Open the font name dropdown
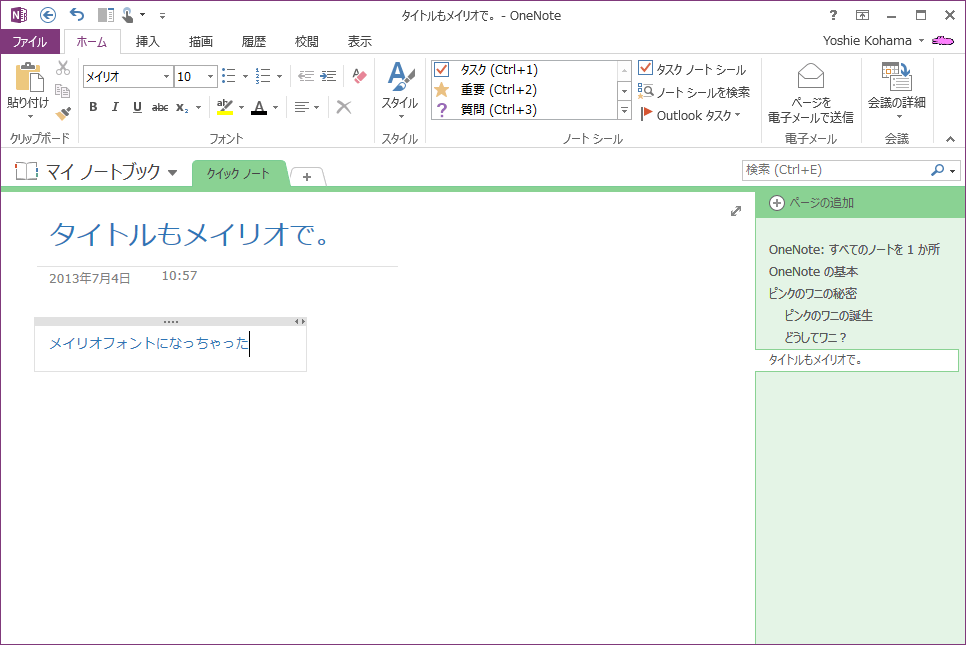966x645 pixels. tap(166, 76)
